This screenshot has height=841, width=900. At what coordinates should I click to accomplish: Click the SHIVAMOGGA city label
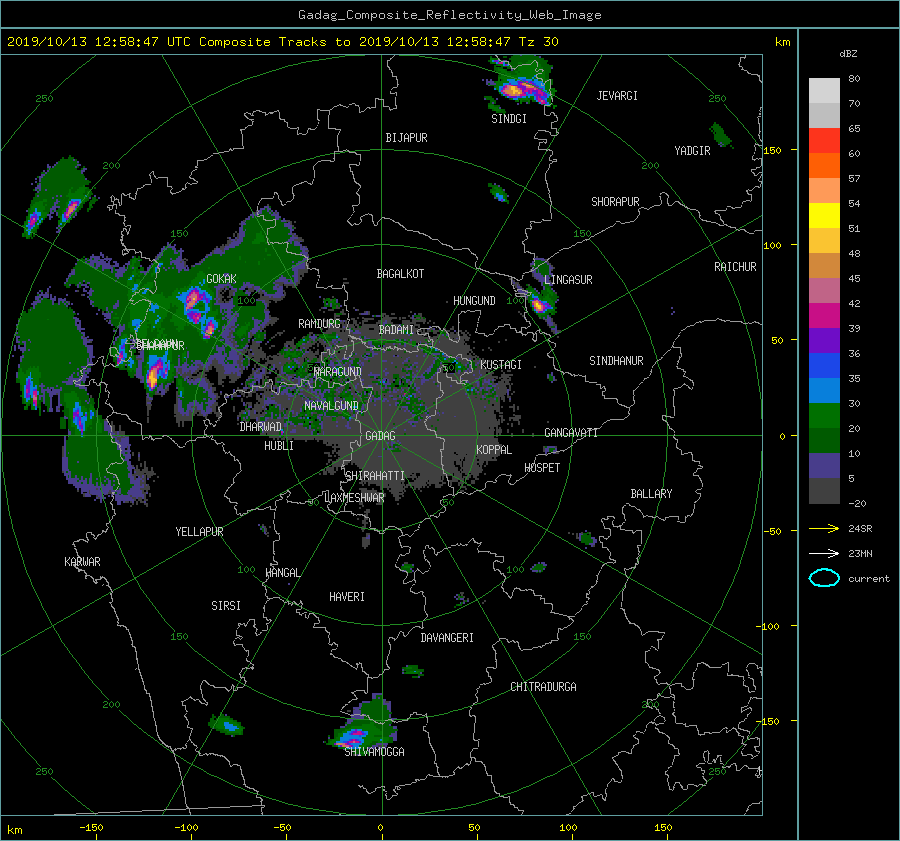tap(374, 752)
